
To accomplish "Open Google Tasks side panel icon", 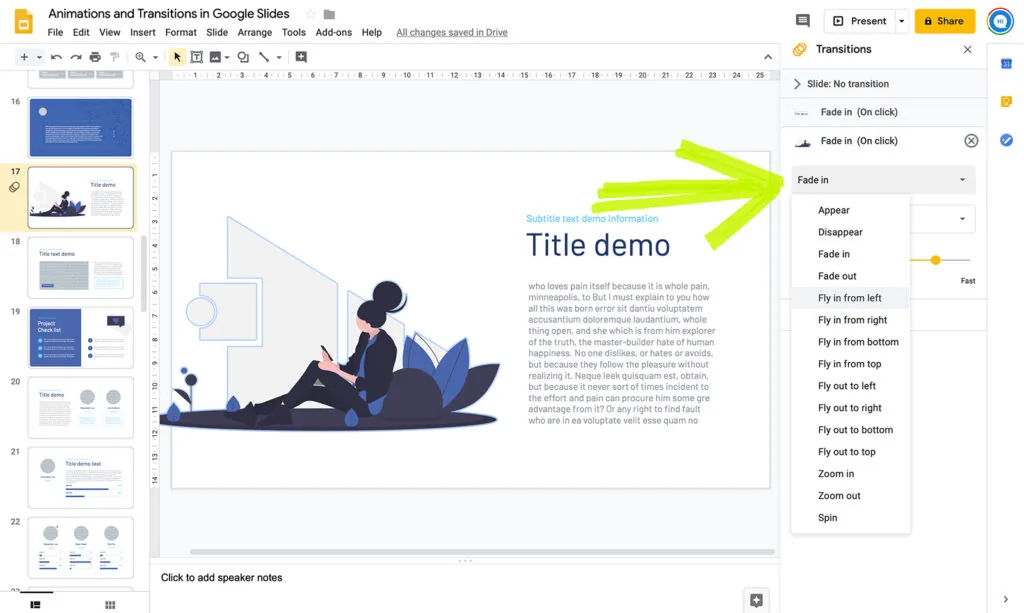I will 1006,140.
